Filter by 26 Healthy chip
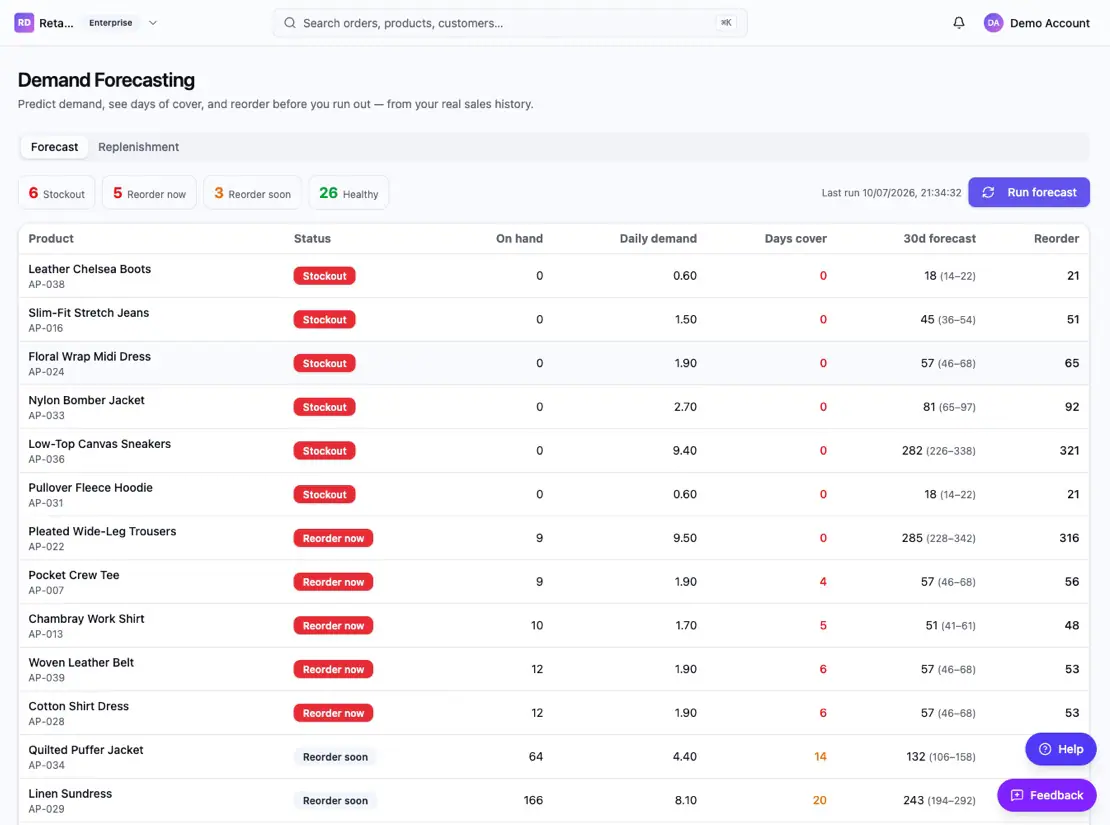Screen dimensions: 1110x825 point(348,193)
